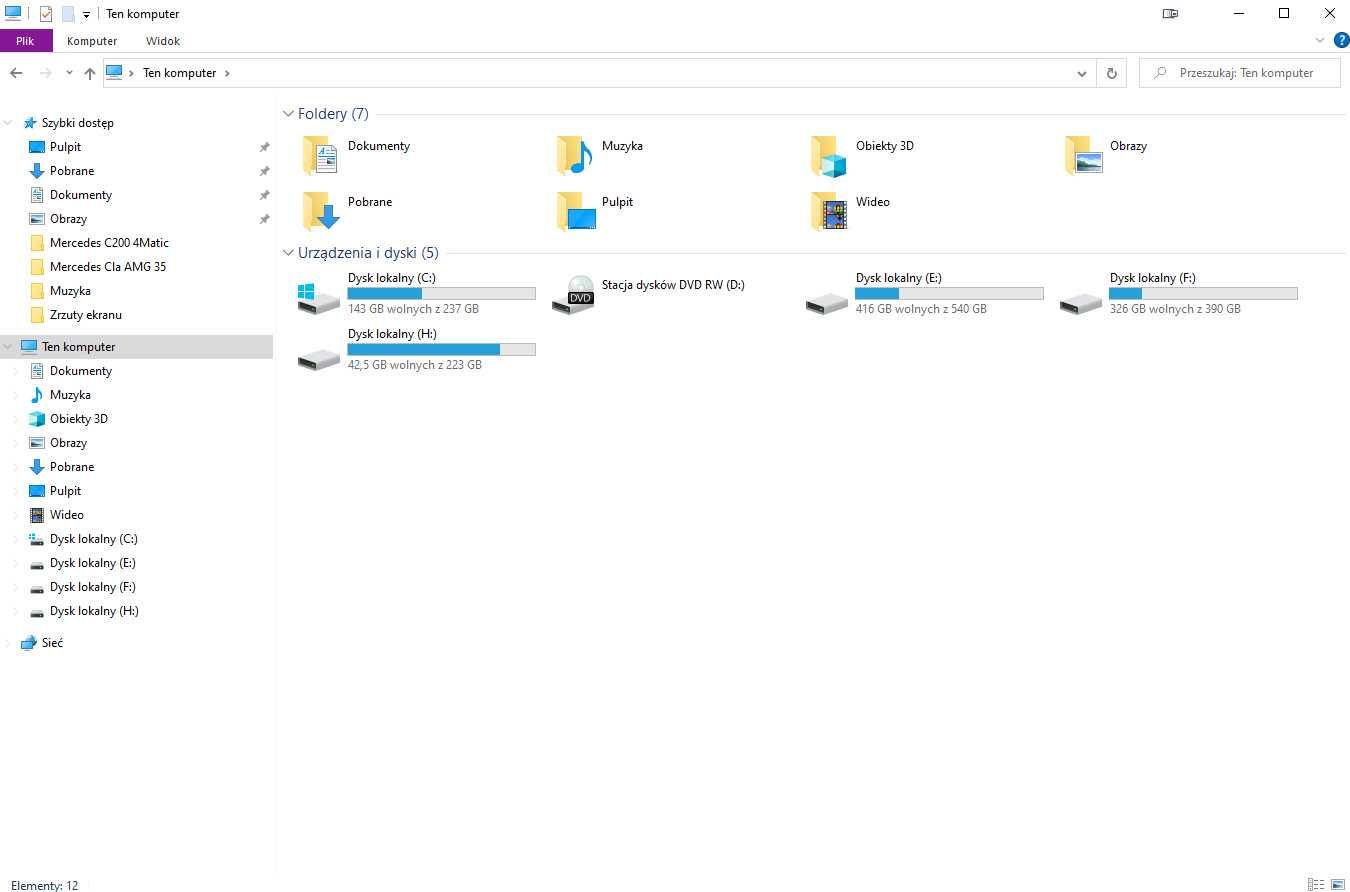1350x892 pixels.
Task: Open the Obrazy folder icon in Foldery
Action: pos(1083,155)
